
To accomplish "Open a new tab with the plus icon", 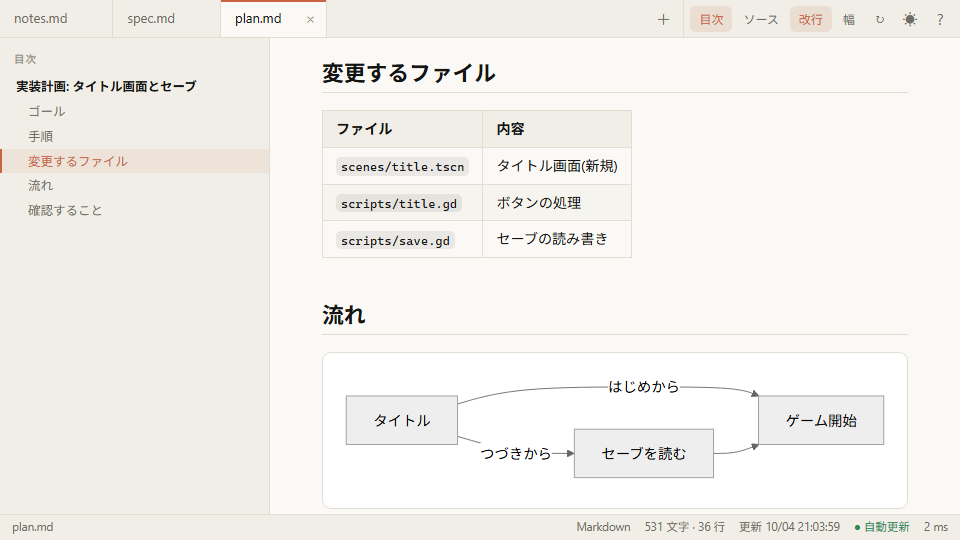I will point(663,20).
